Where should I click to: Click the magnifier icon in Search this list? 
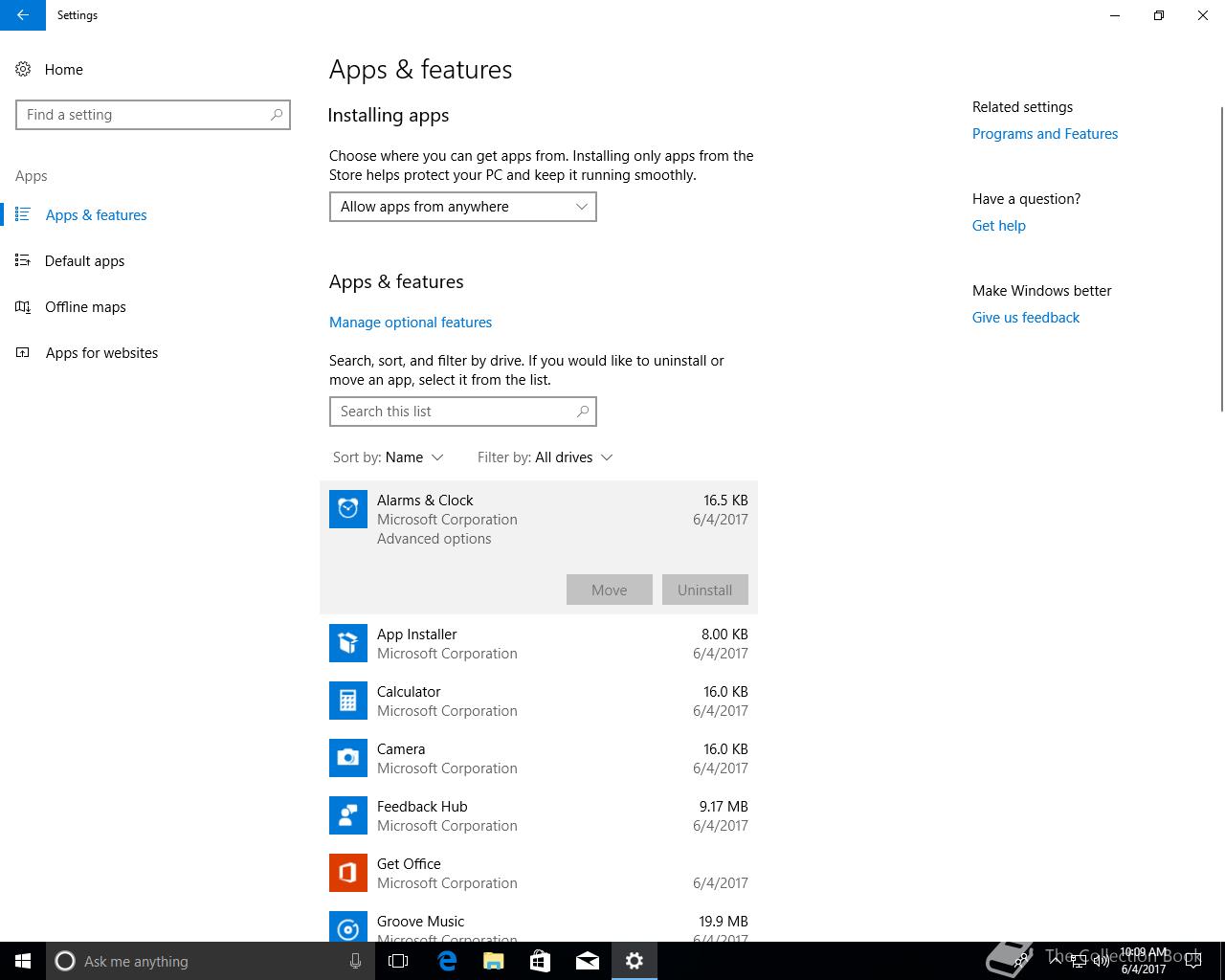[x=583, y=412]
